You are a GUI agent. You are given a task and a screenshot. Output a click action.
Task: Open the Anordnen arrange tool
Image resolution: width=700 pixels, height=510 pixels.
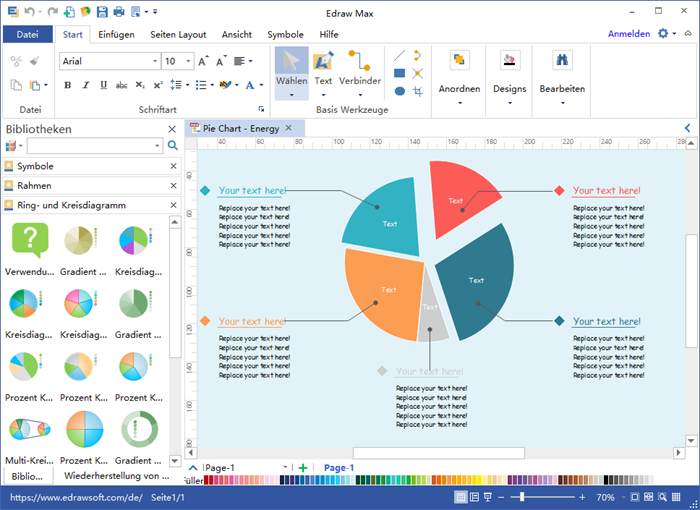tap(459, 70)
